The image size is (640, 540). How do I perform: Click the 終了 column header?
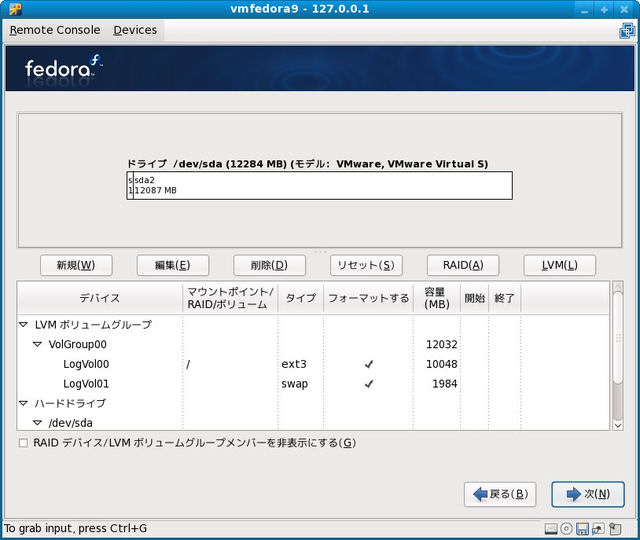[504, 298]
